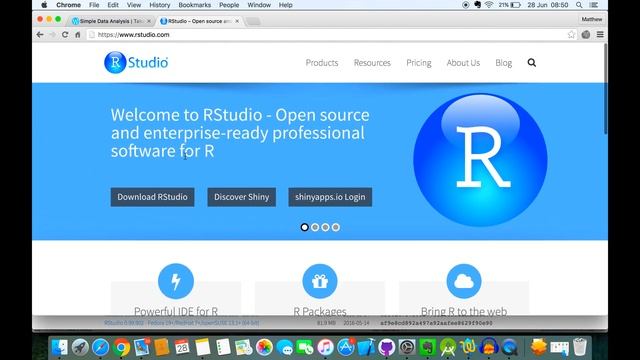Click the cloud Bring R to the web icon
640x360 pixels.
(464, 281)
